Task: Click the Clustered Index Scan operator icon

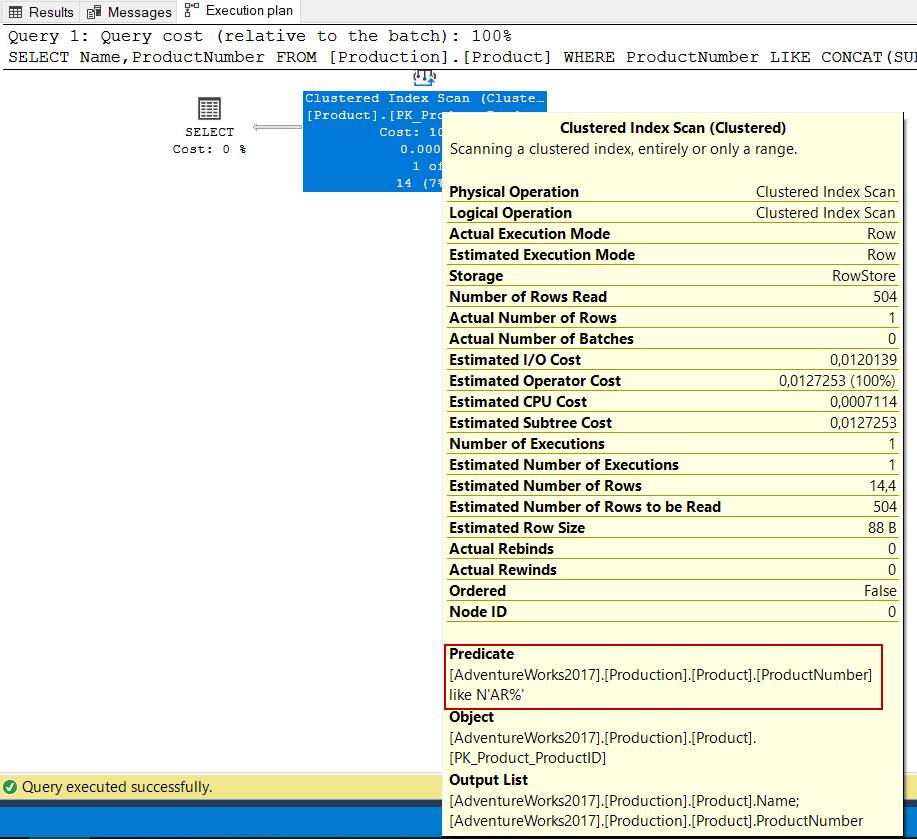Action: tap(425, 78)
